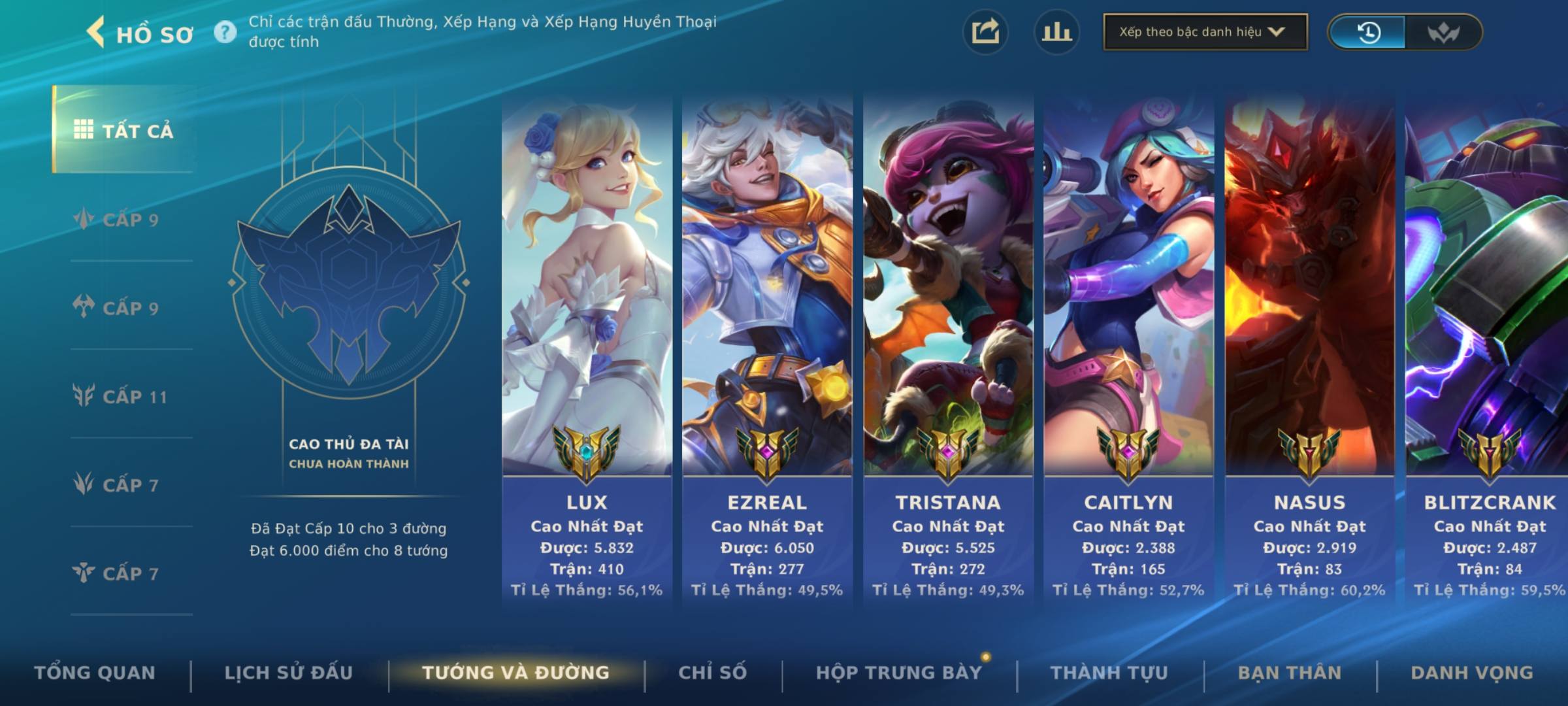
Task: Open the Danh Vọng tab
Action: click(1472, 673)
